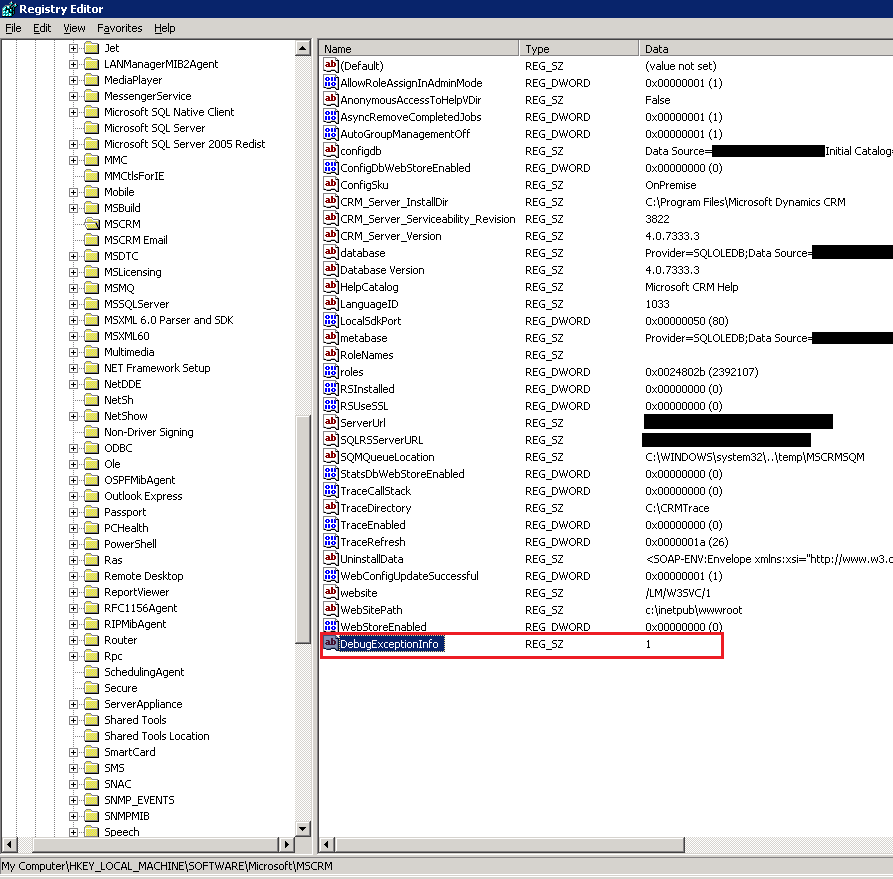Image resolution: width=893 pixels, height=879 pixels.
Task: Click the tree pane scroll left arrow
Action: [9, 844]
